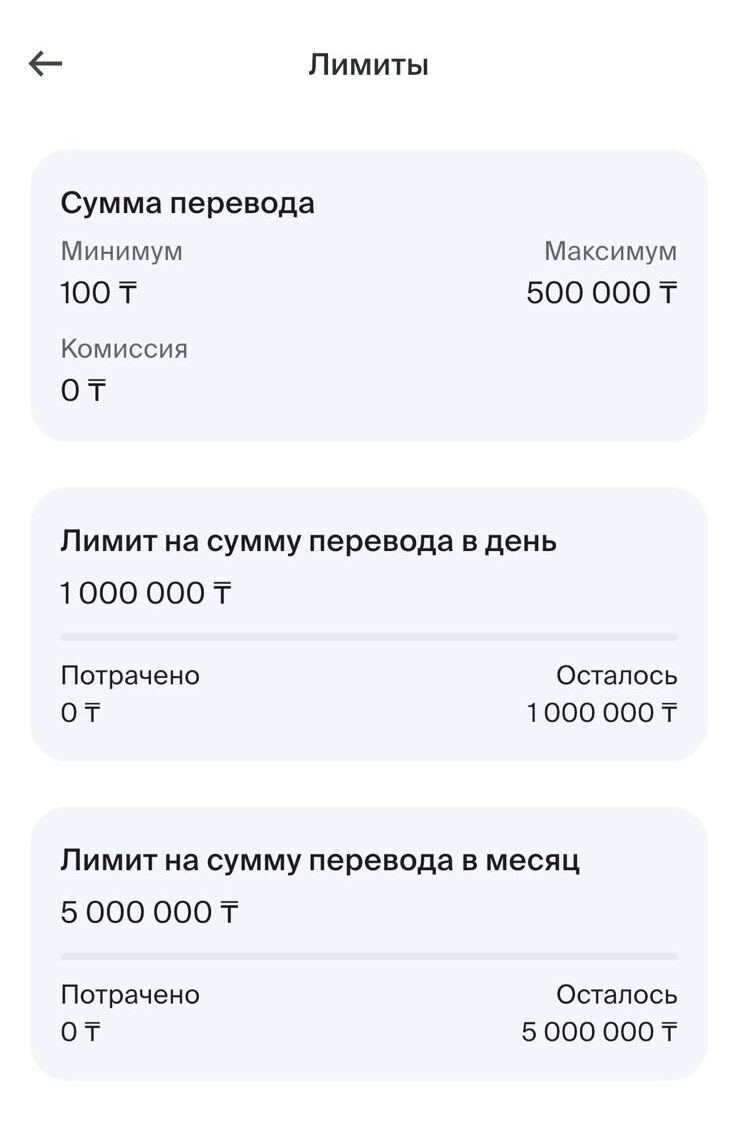Click the daily transfer limit heading
Viewport: 738px width, 1124px height.
point(308,541)
